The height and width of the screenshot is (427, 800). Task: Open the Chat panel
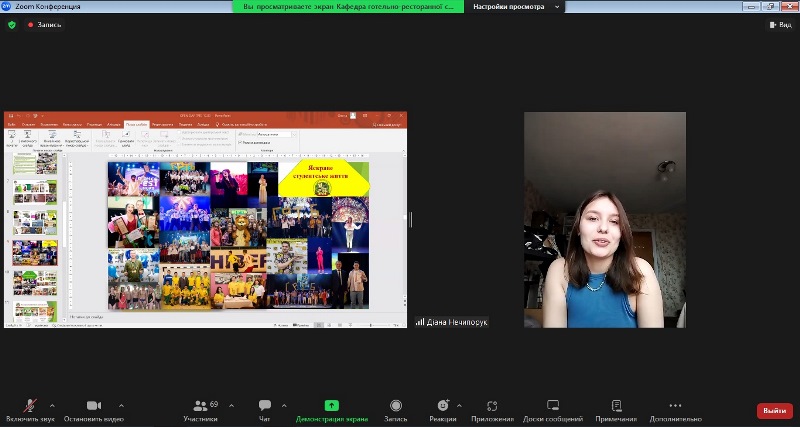point(265,405)
